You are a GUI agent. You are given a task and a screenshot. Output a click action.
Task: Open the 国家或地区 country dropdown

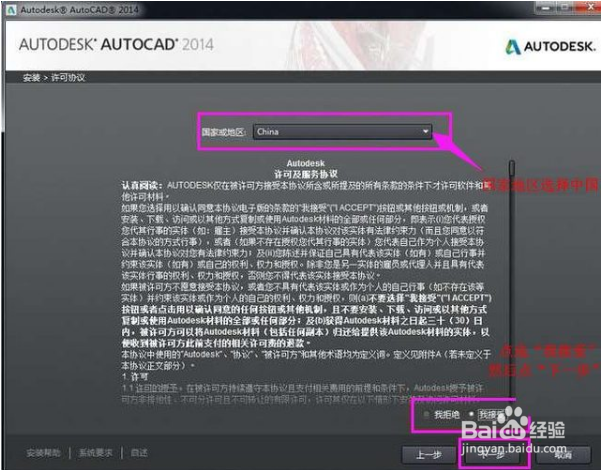(342, 131)
